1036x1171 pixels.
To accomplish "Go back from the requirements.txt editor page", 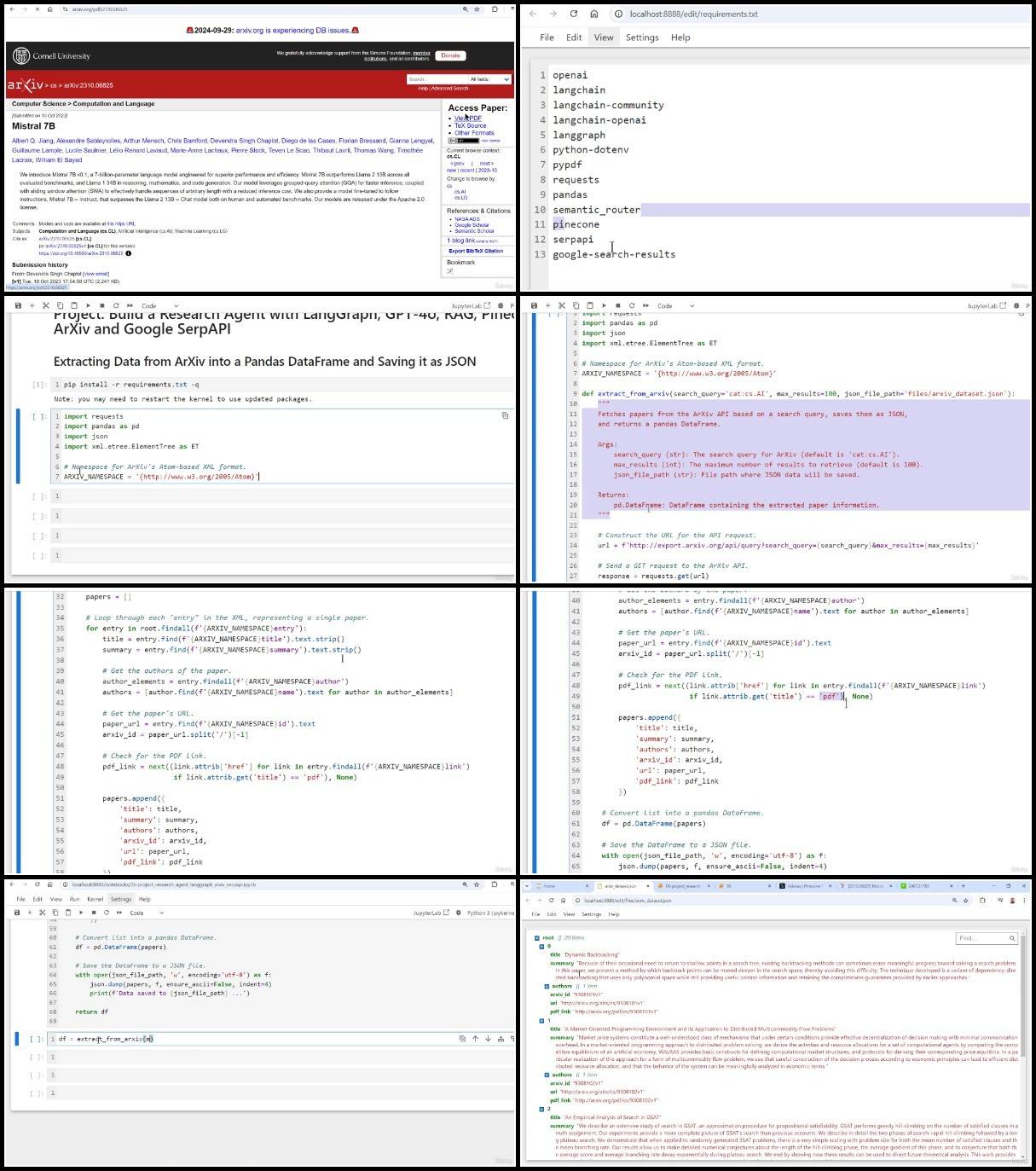I will (533, 14).
